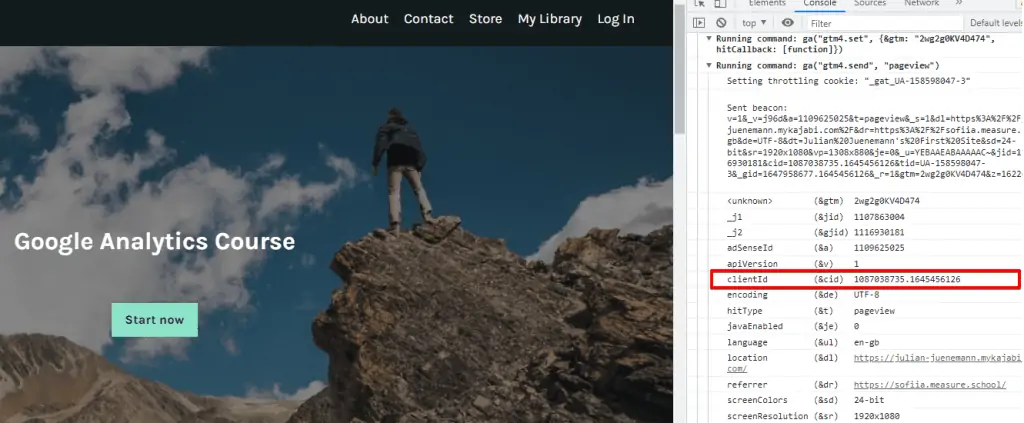Show the console sidebar panel
The image size is (1024, 423).
pos(700,22)
